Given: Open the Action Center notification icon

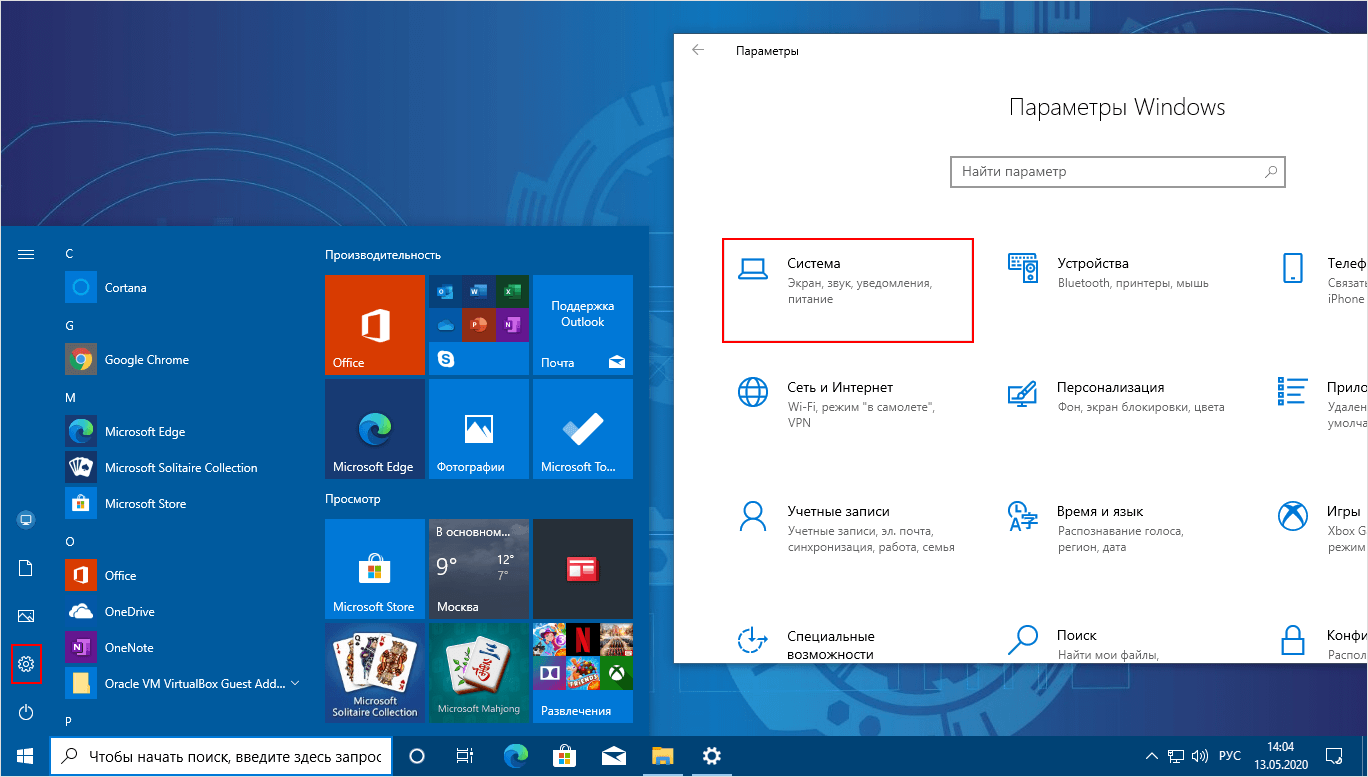Looking at the screenshot, I should [1333, 756].
